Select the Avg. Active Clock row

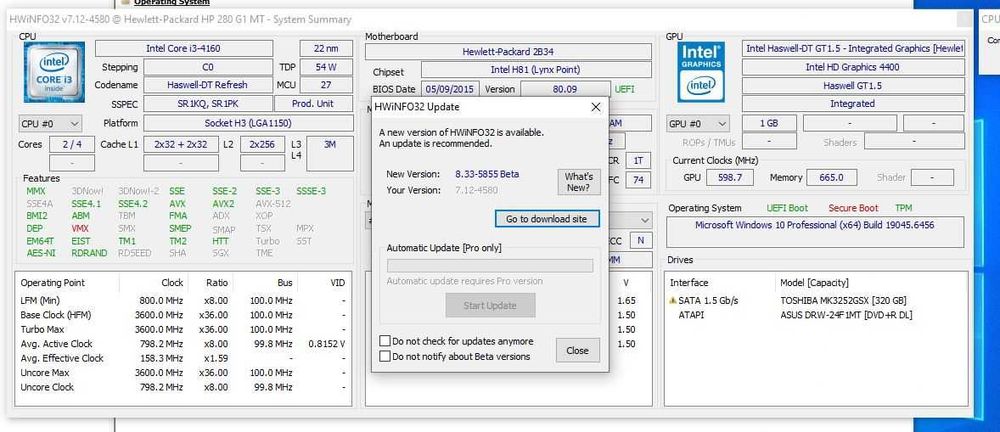click(x=183, y=344)
